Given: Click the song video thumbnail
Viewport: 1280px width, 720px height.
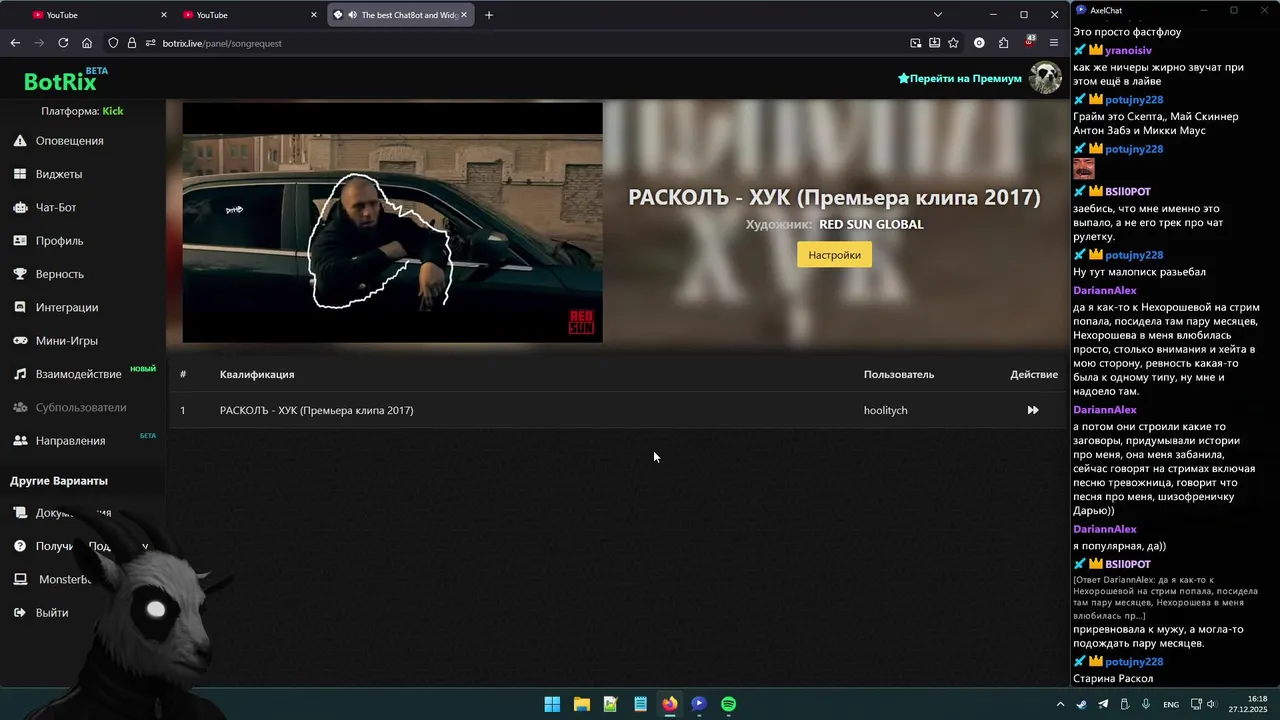Looking at the screenshot, I should 392,222.
